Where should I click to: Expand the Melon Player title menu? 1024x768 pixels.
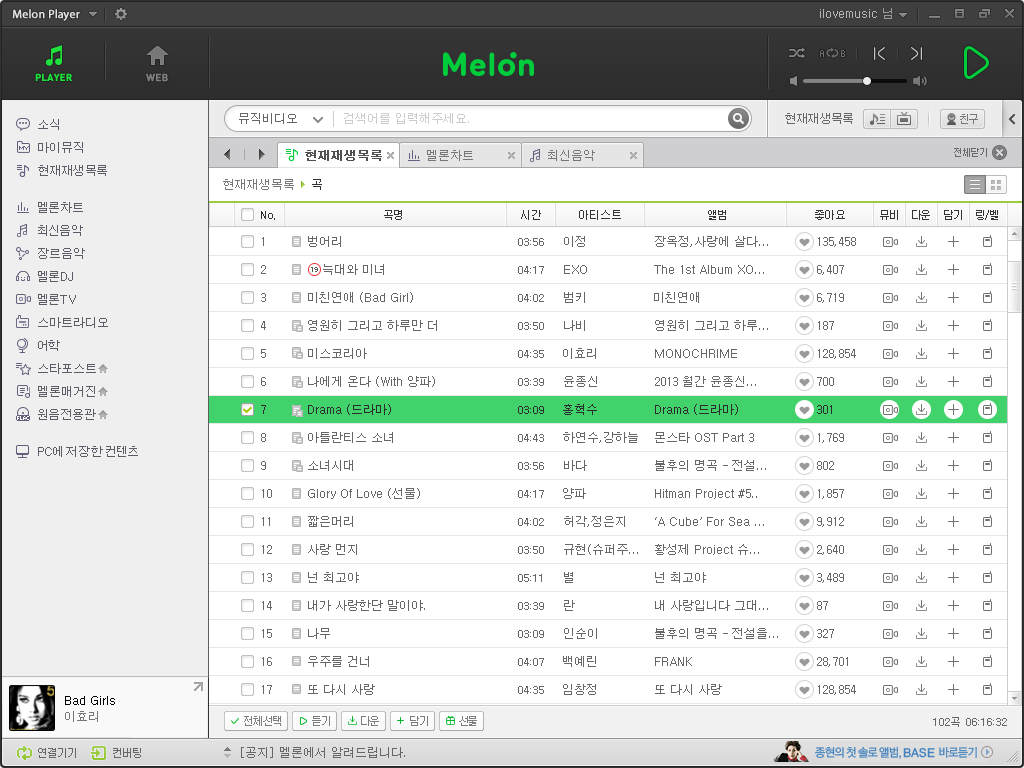(x=93, y=14)
